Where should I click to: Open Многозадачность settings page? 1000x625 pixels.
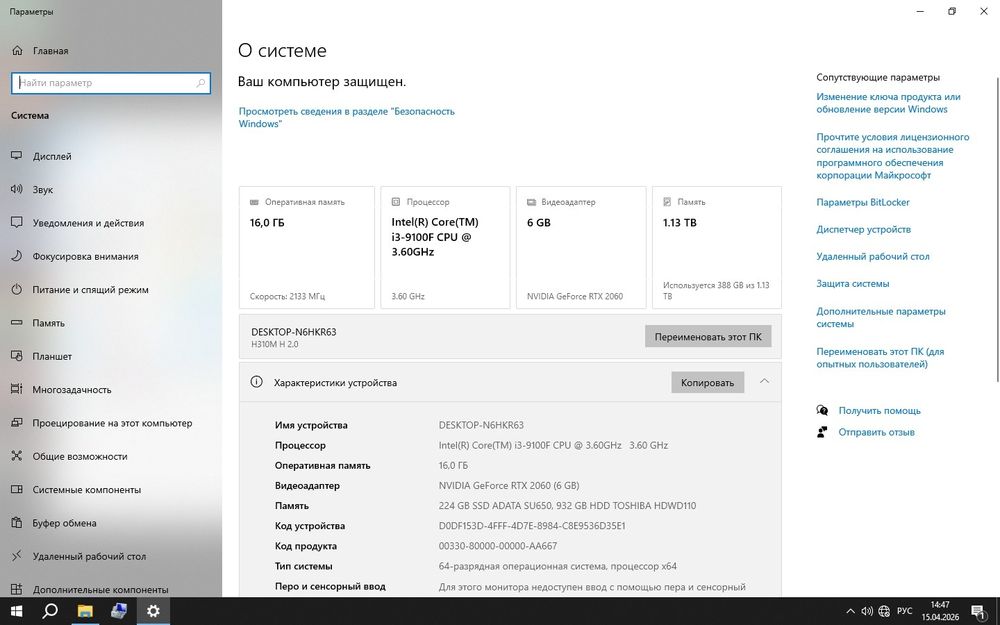111,389
